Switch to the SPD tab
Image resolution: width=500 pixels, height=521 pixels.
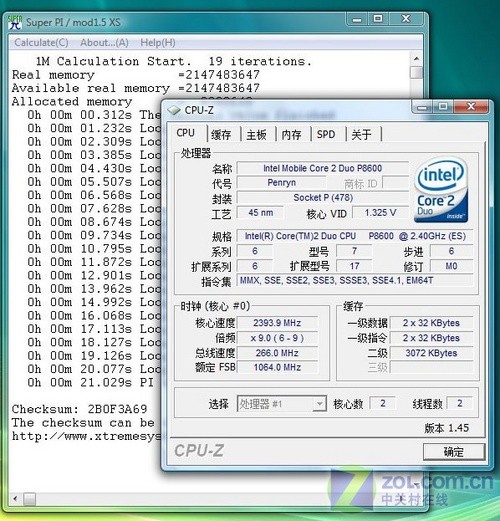click(x=326, y=134)
